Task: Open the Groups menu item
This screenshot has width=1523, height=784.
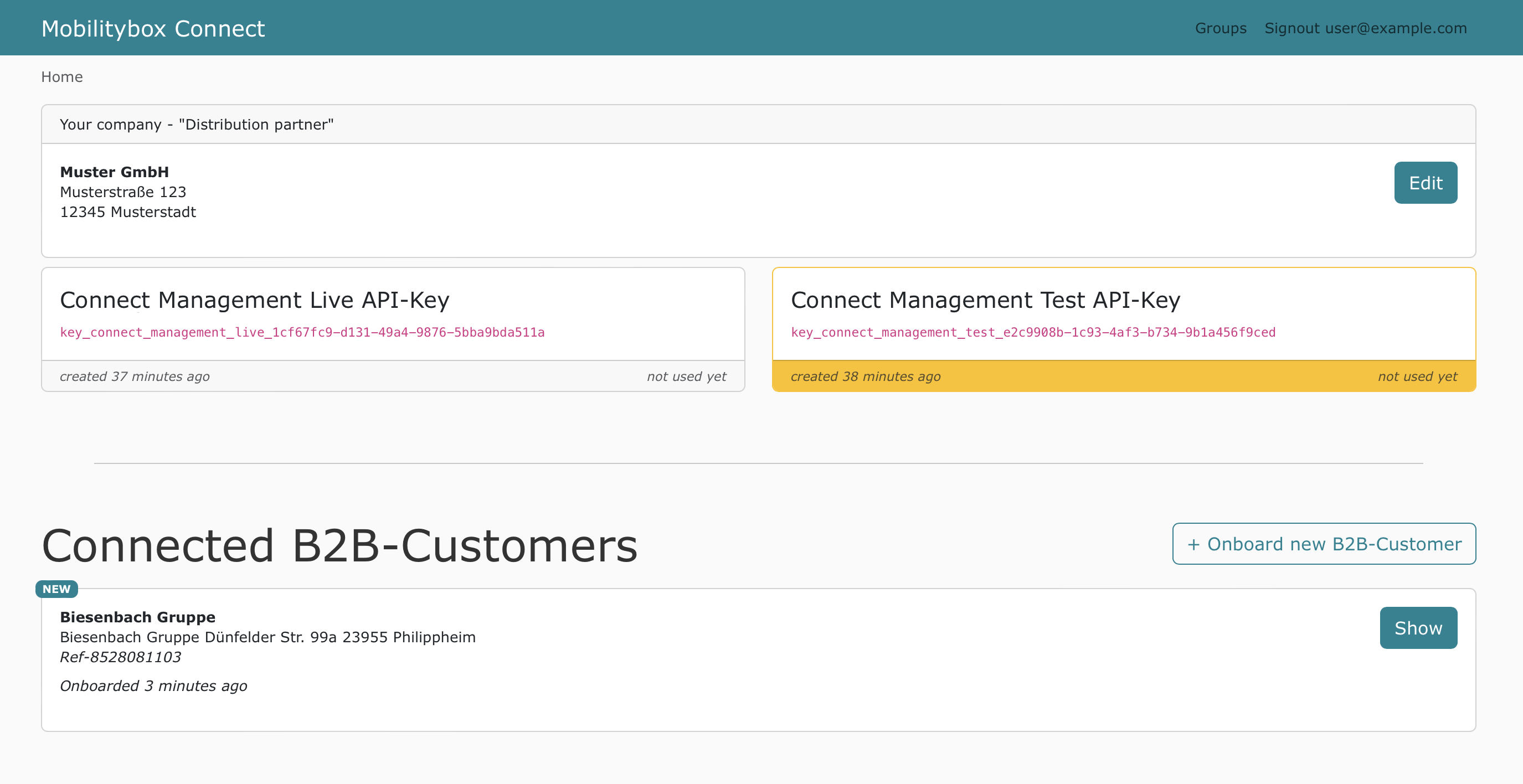Action: click(x=1220, y=28)
